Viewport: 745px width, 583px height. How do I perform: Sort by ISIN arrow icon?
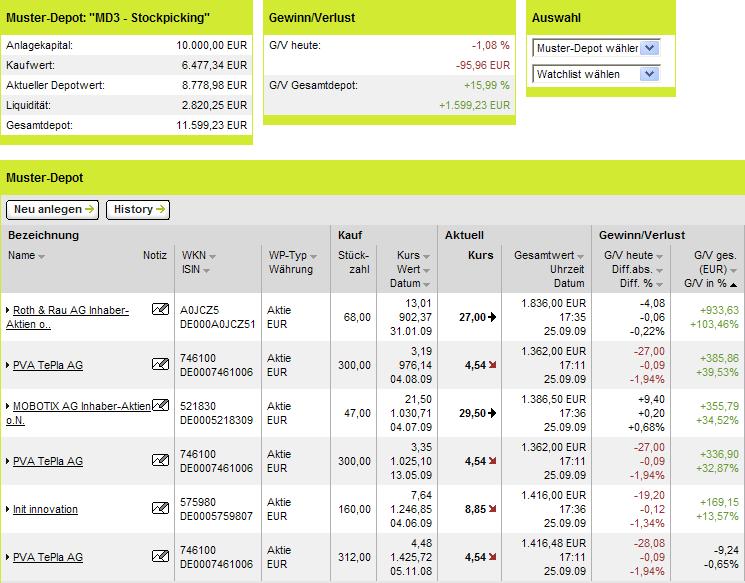click(206, 270)
